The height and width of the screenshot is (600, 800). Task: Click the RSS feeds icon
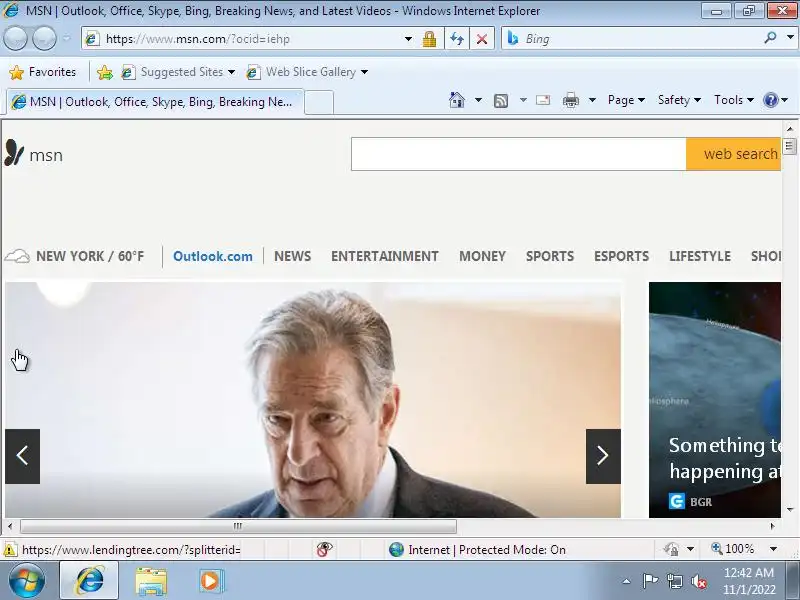501,101
